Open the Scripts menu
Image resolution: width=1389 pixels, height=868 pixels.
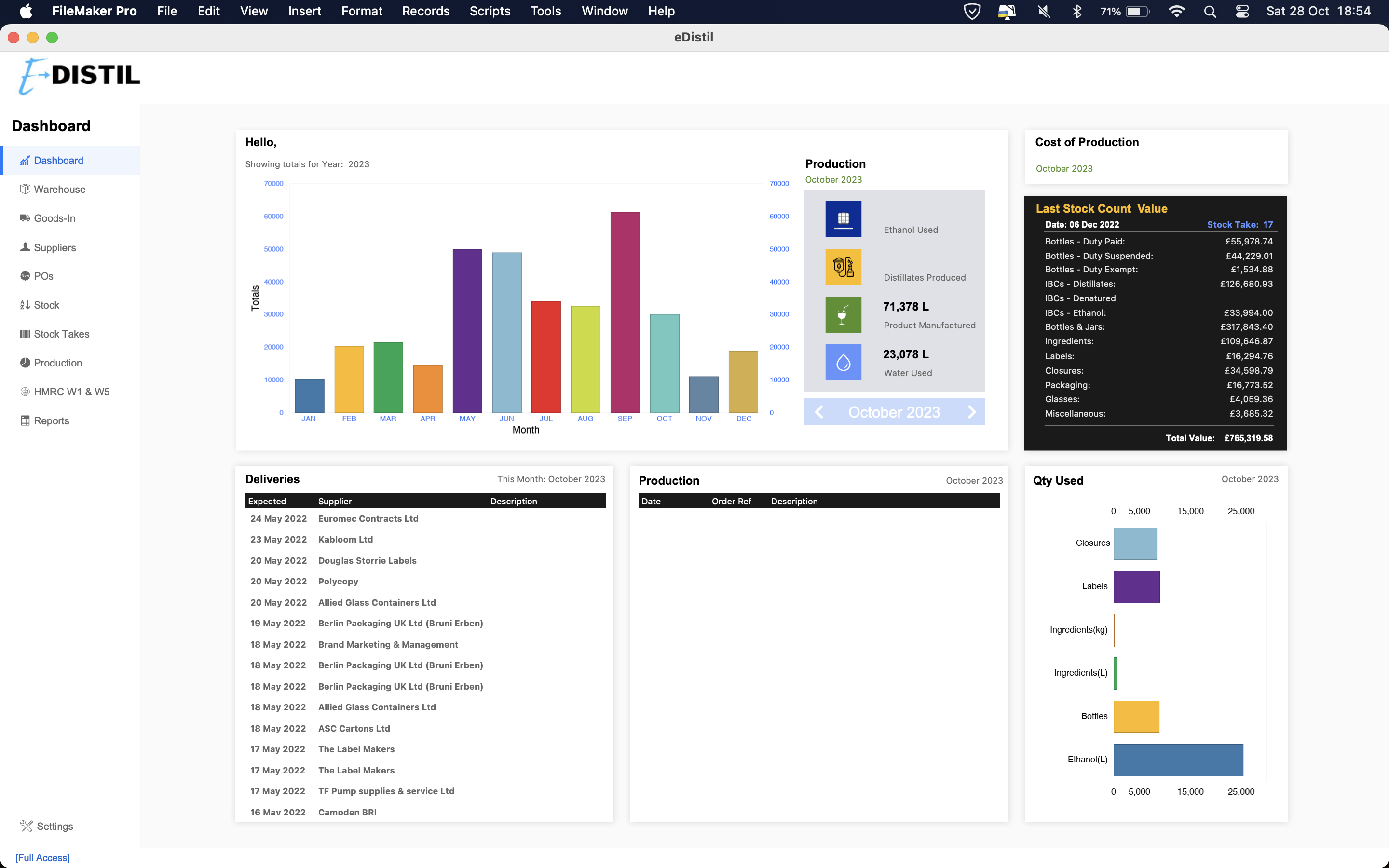coord(490,12)
